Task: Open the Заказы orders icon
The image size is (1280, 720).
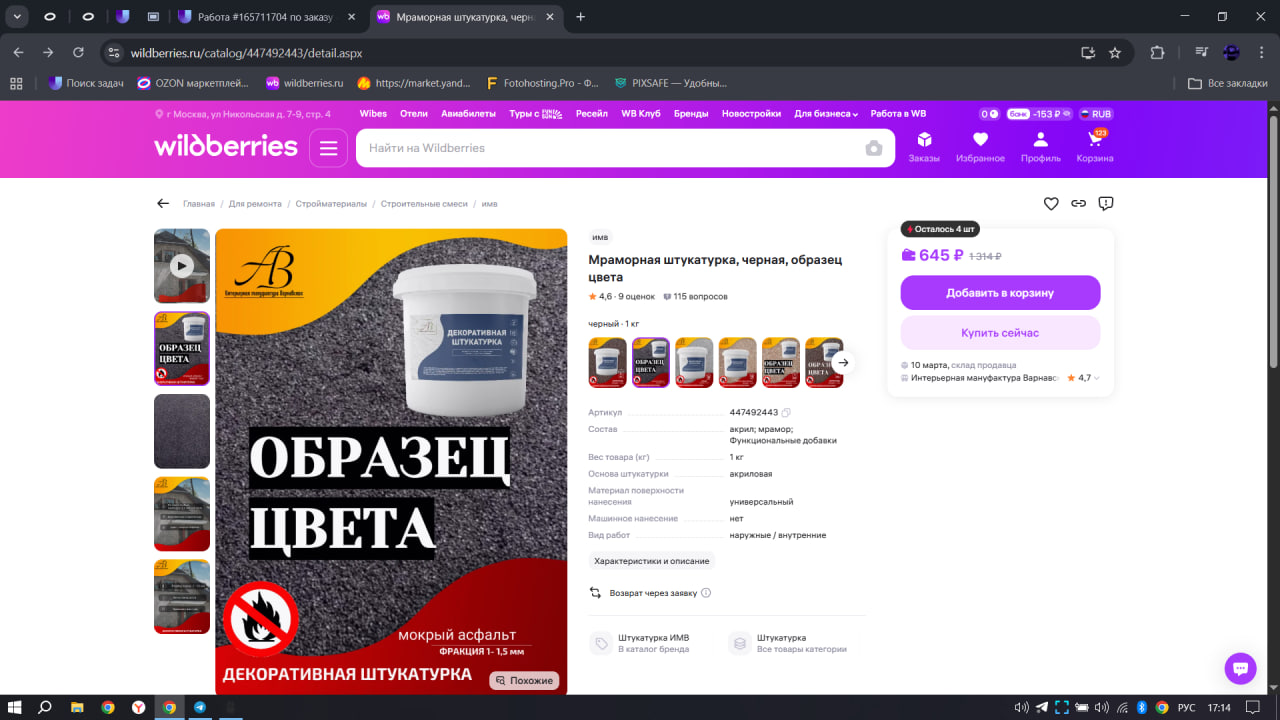Action: (x=924, y=147)
